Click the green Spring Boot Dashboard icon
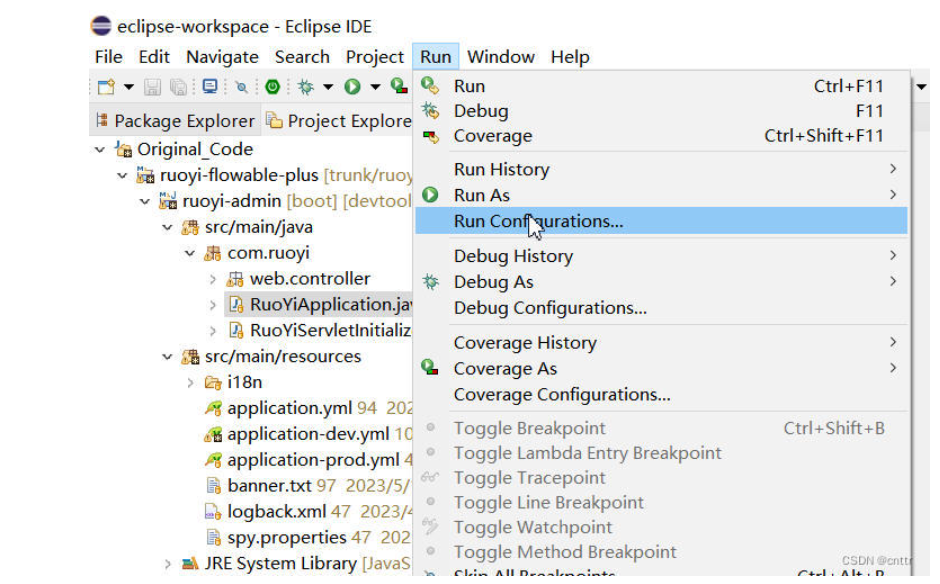This screenshot has height=584, width=940. point(273,87)
